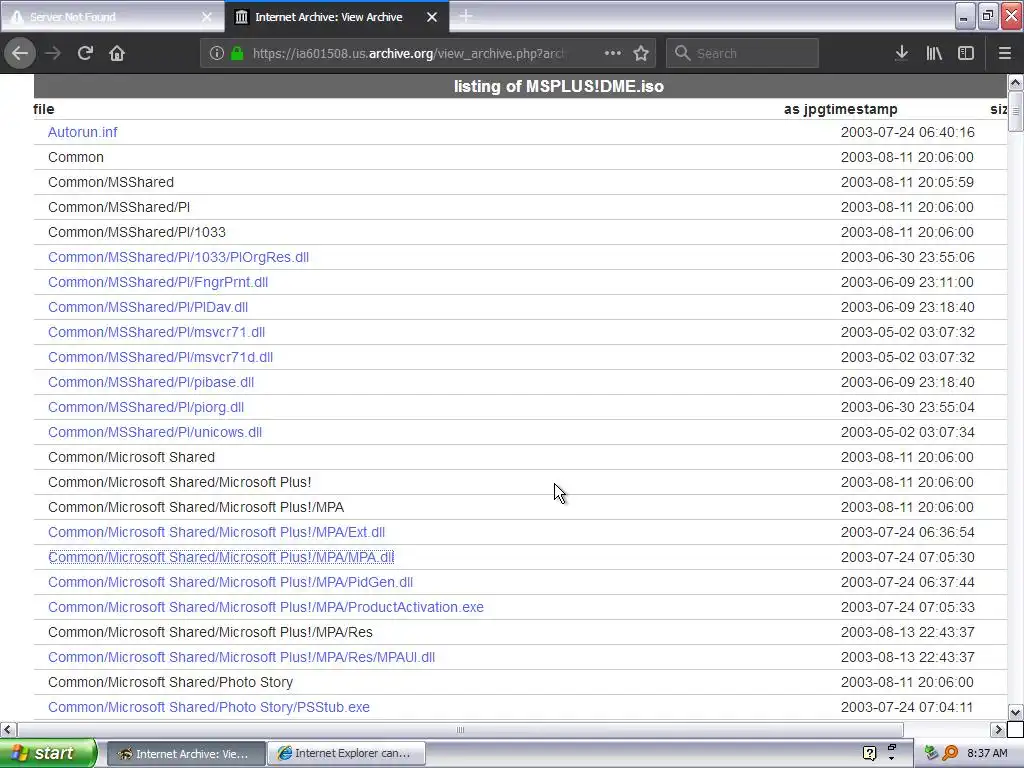Open the MPA/Ext.dll link

click(x=216, y=532)
